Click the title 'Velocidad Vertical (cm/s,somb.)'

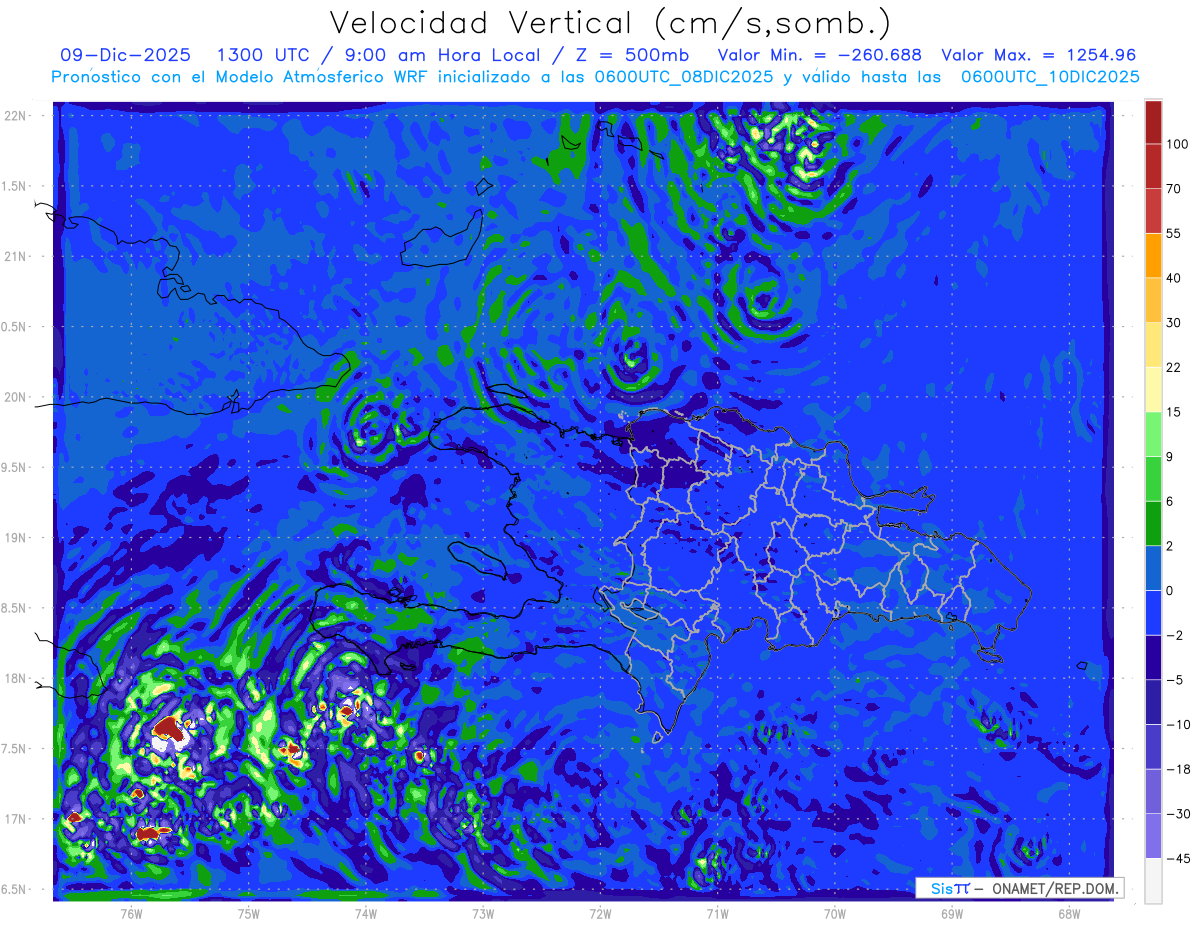(610, 23)
